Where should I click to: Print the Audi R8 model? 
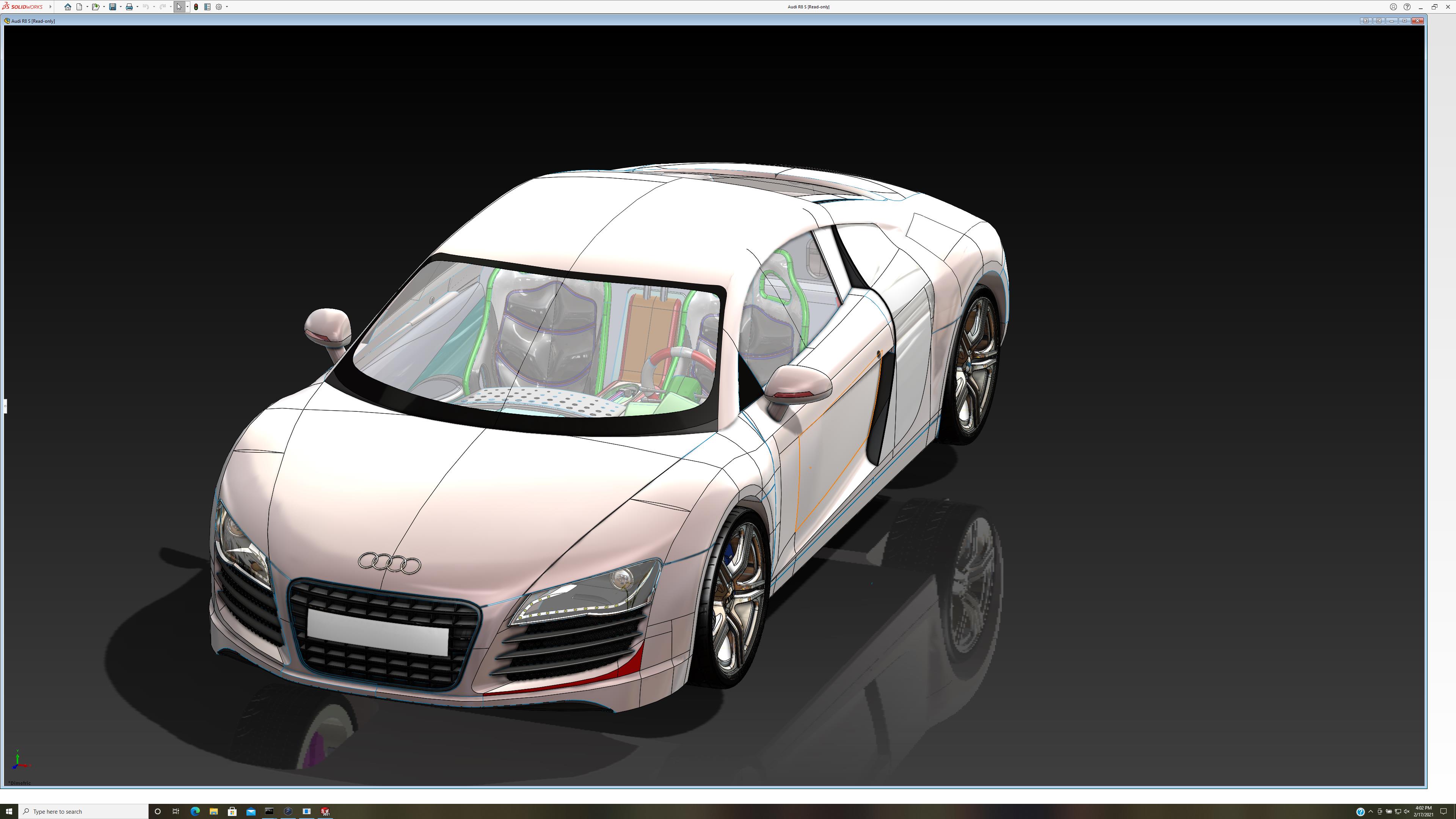click(x=129, y=7)
